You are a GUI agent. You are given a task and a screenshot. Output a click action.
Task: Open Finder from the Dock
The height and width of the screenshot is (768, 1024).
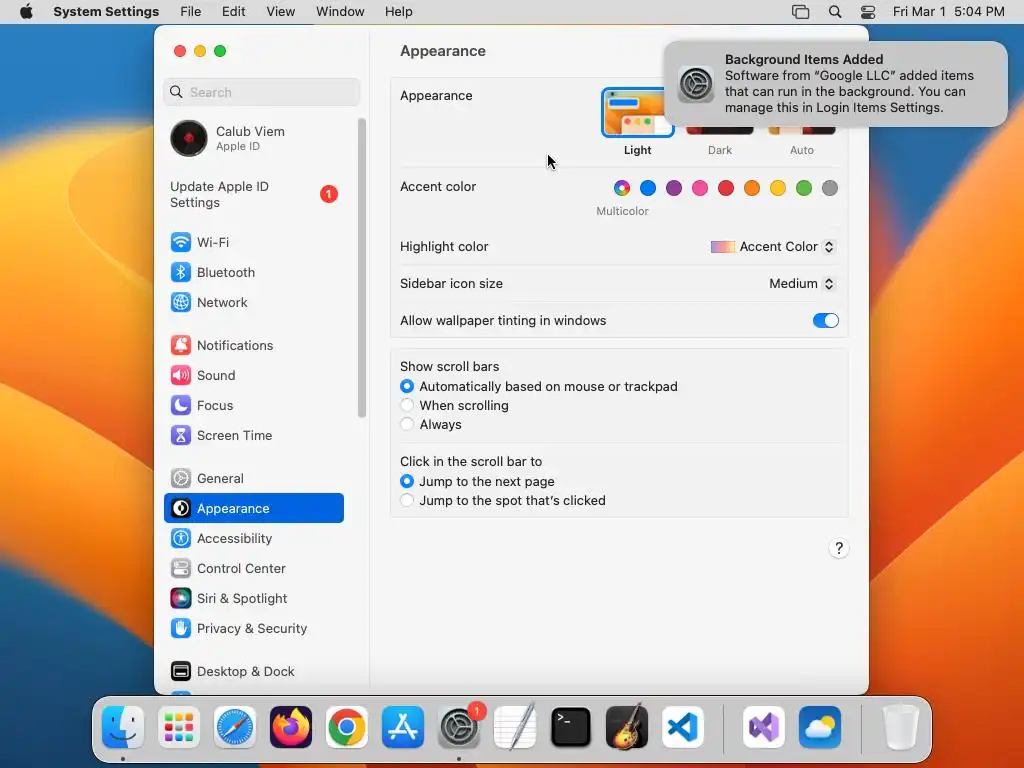point(123,727)
